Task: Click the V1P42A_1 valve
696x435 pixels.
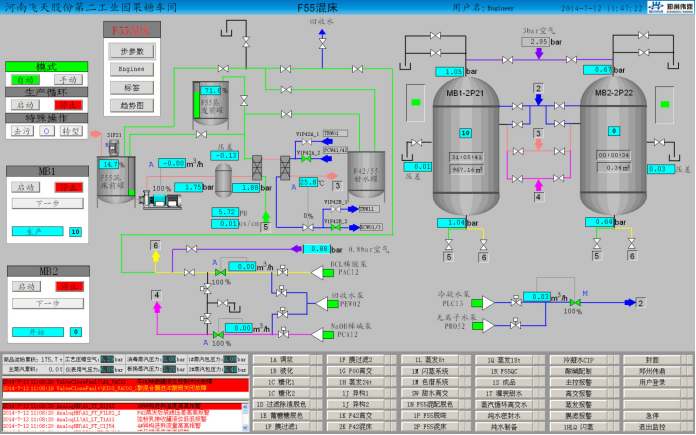Action: click(307, 142)
